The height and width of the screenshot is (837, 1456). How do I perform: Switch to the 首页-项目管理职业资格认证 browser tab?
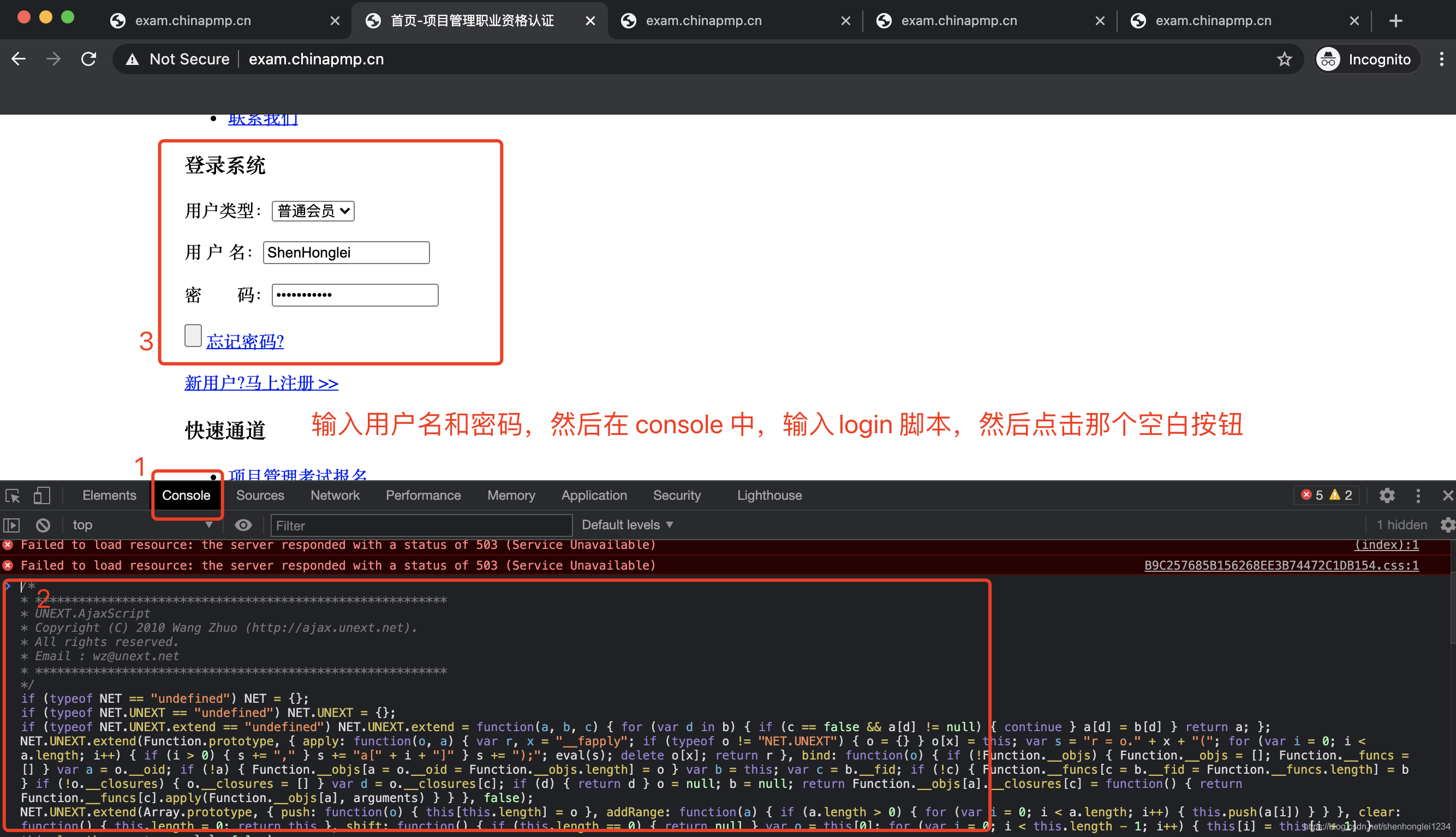tap(479, 21)
